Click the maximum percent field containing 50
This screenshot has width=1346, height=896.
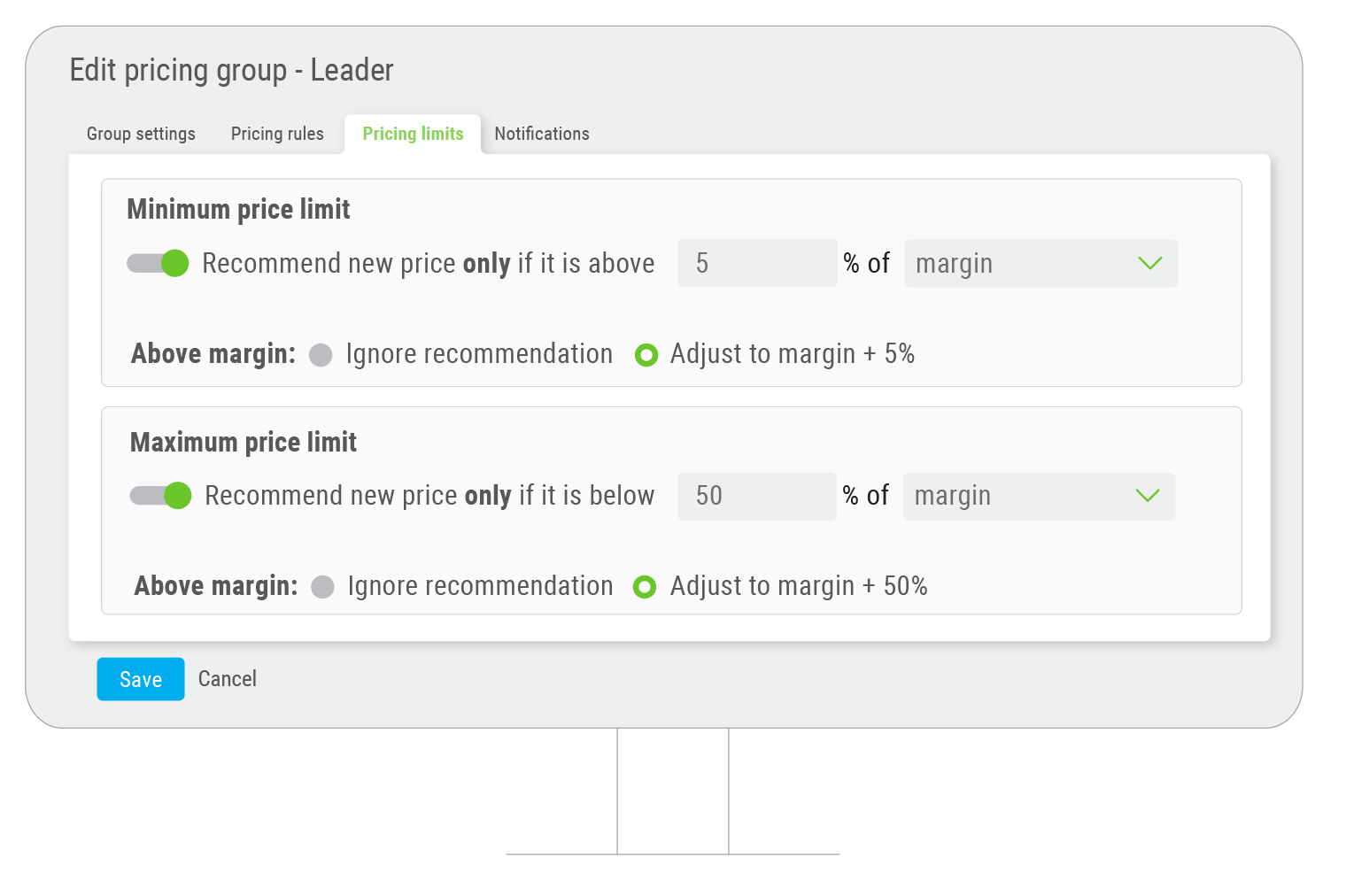pos(757,496)
